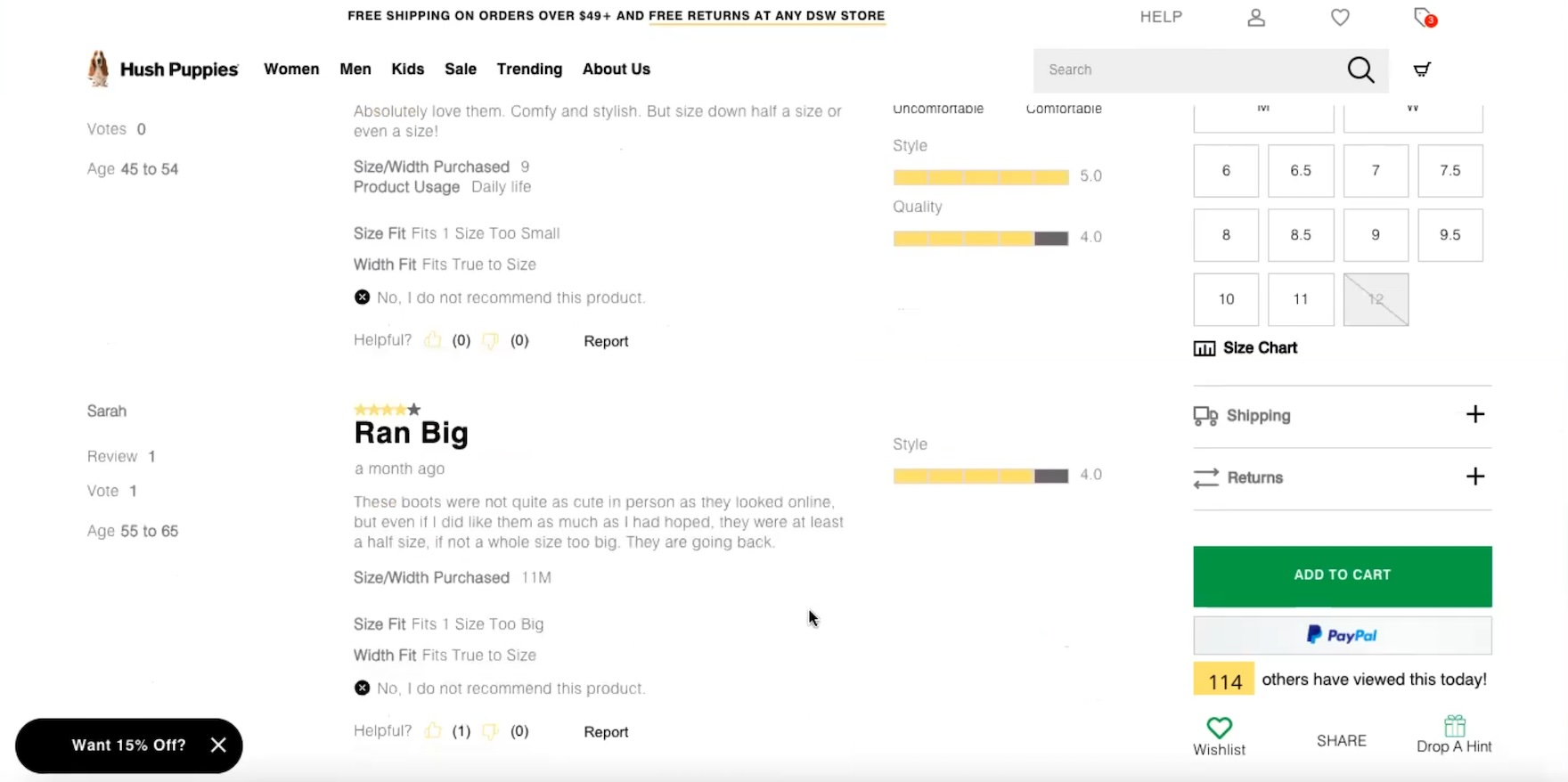Click the Hush Puppies logo
Viewport: 1568px width, 782px height.
[163, 69]
